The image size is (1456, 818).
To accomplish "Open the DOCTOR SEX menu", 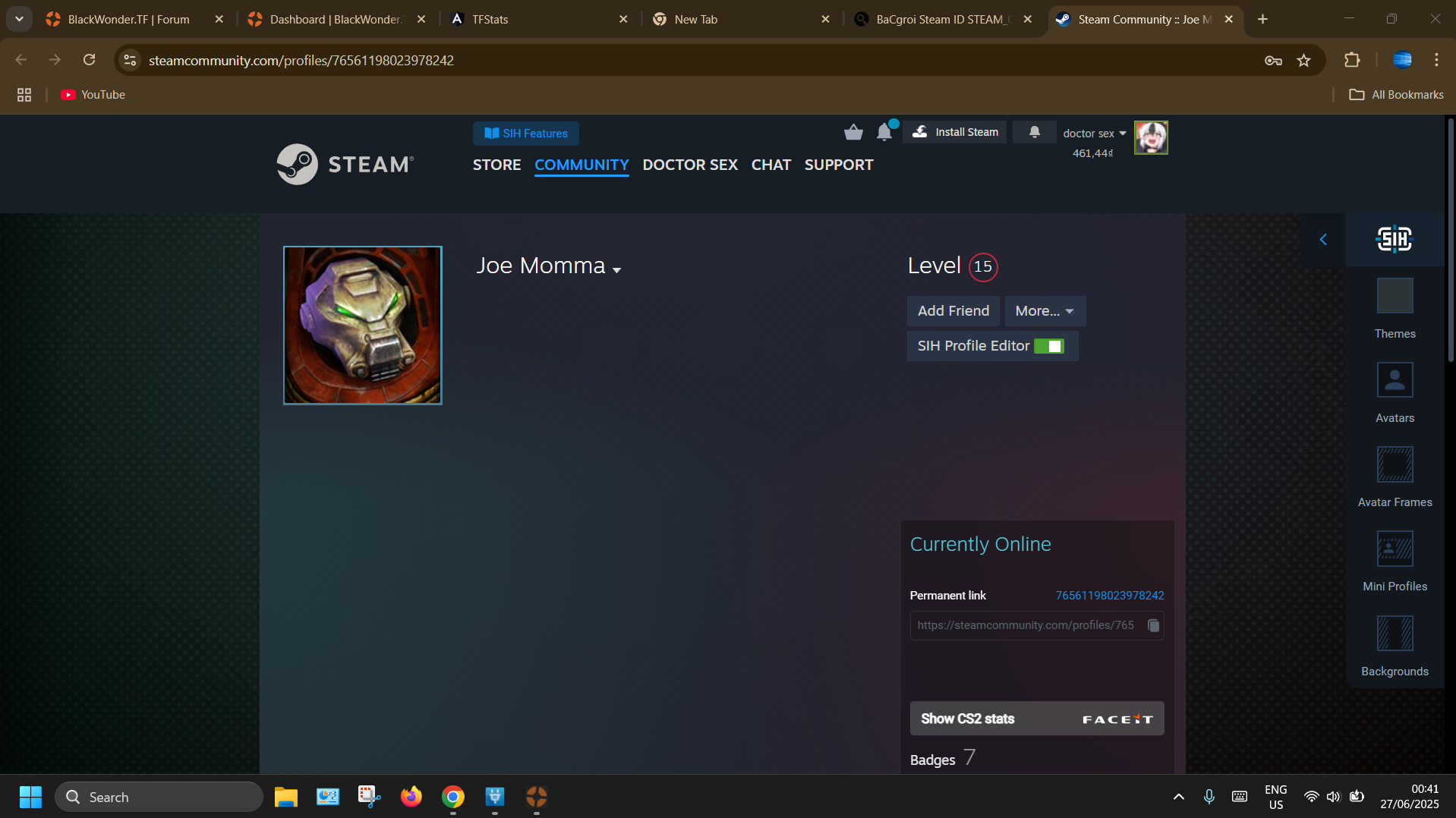I will click(x=690, y=165).
